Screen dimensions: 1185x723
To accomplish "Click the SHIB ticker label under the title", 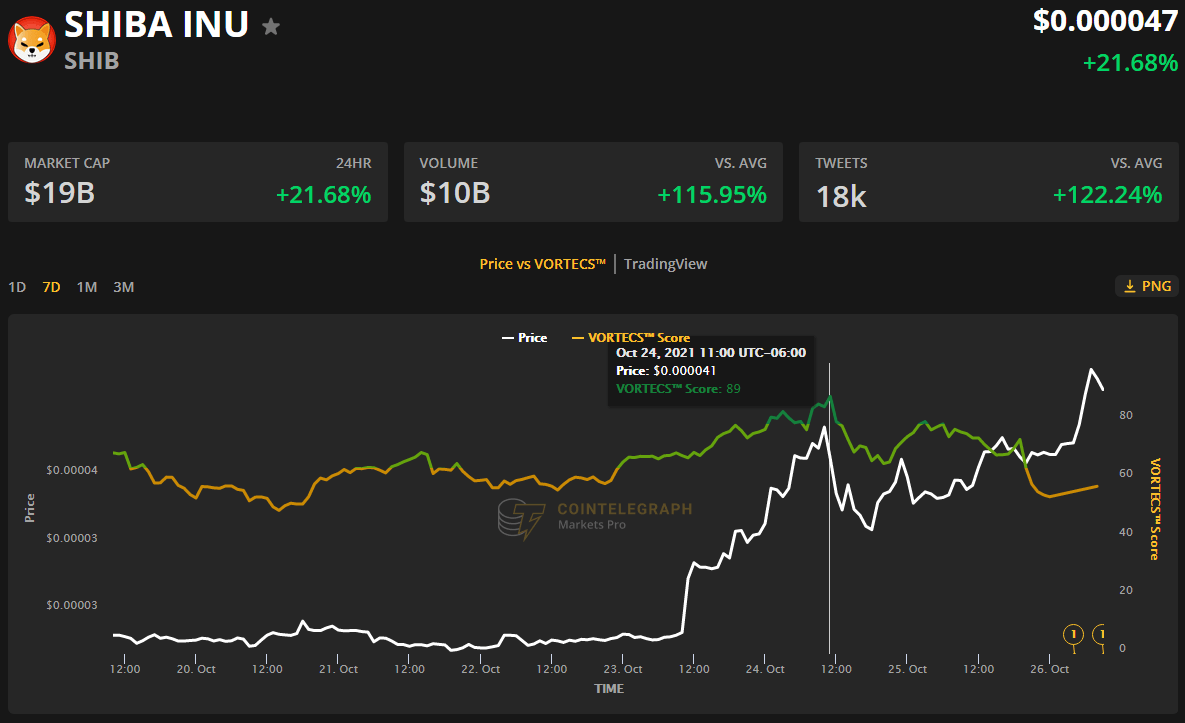I will click(91, 61).
